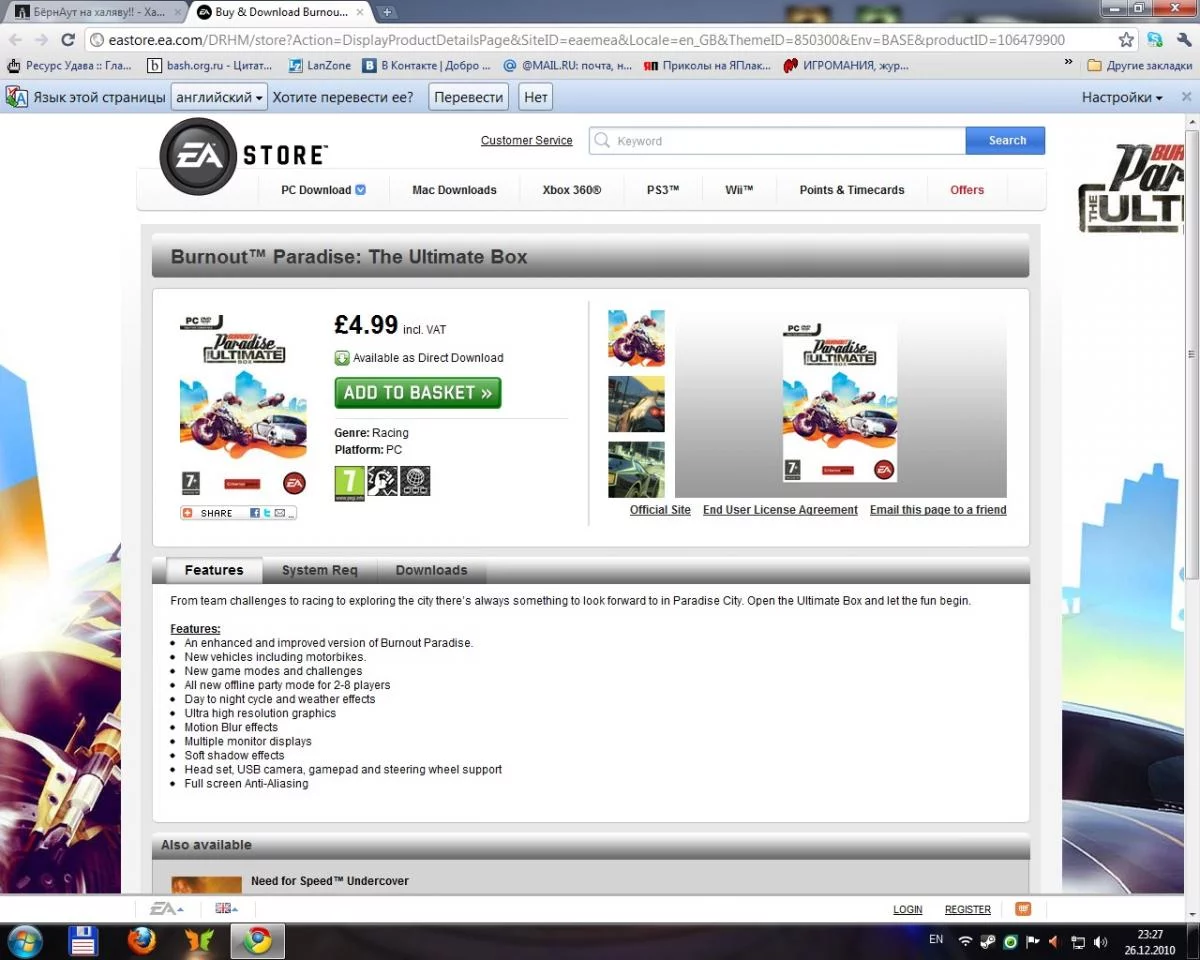The width and height of the screenshot is (1200, 960).
Task: Focus the Keyword search field
Action: pyautogui.click(x=777, y=141)
